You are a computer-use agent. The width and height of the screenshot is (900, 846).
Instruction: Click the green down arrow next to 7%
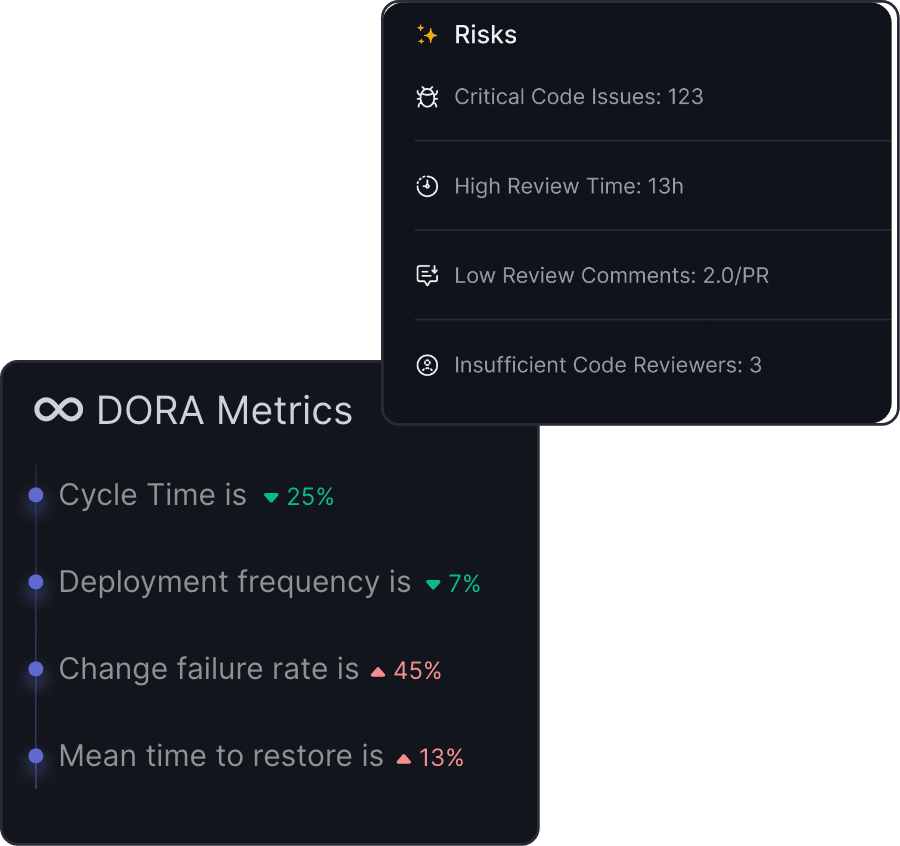pyautogui.click(x=433, y=585)
